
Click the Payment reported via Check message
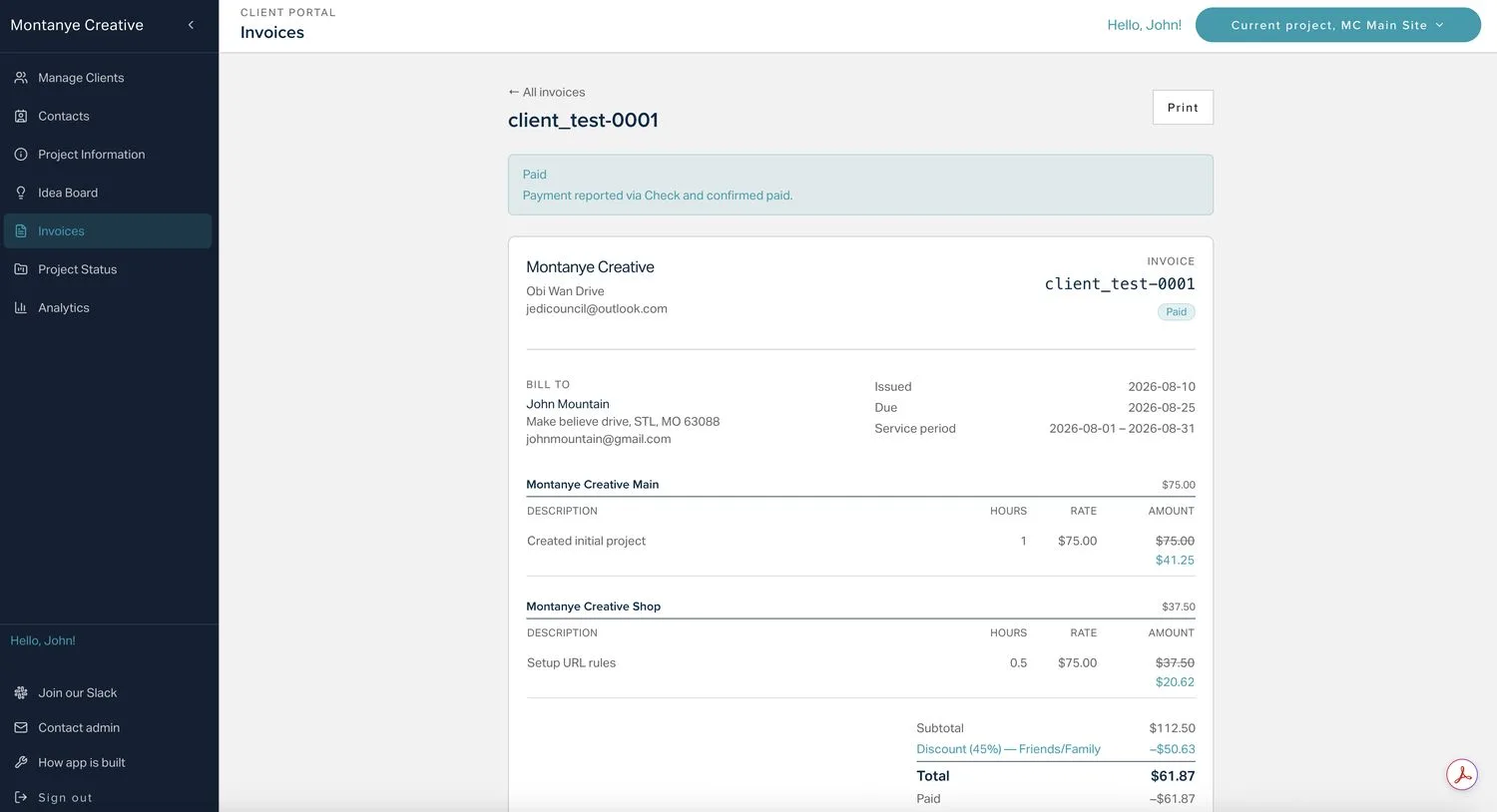(x=658, y=196)
